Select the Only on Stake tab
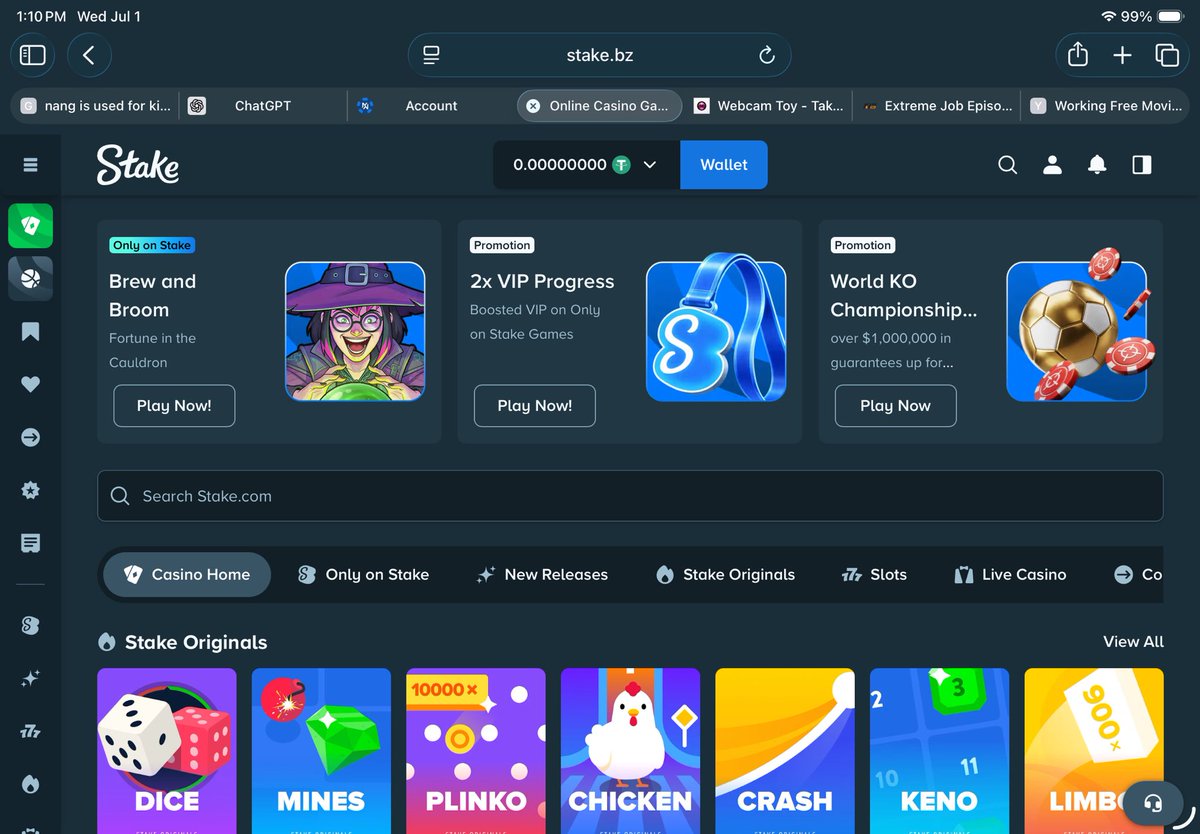The width and height of the screenshot is (1200, 834). click(364, 574)
